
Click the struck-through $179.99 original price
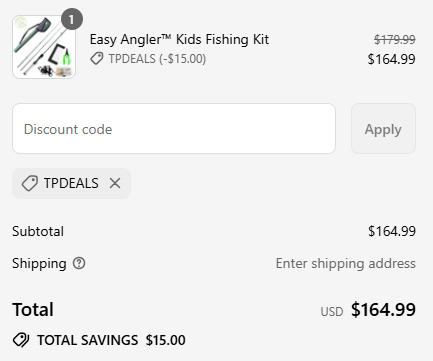[x=394, y=40]
